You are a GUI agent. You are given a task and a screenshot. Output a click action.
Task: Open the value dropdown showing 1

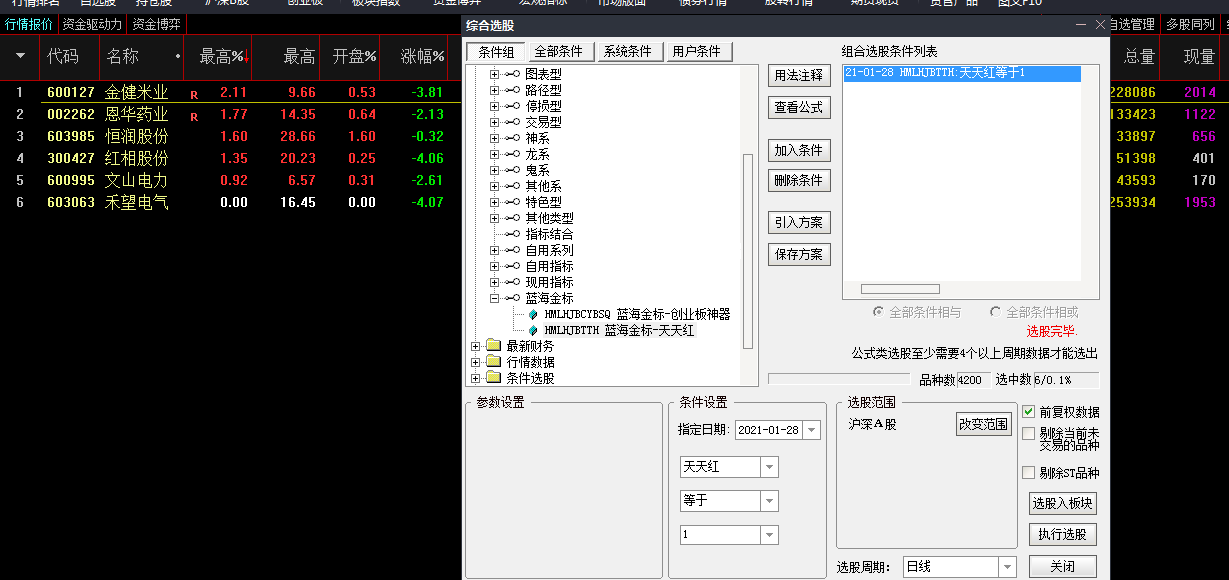coord(769,535)
